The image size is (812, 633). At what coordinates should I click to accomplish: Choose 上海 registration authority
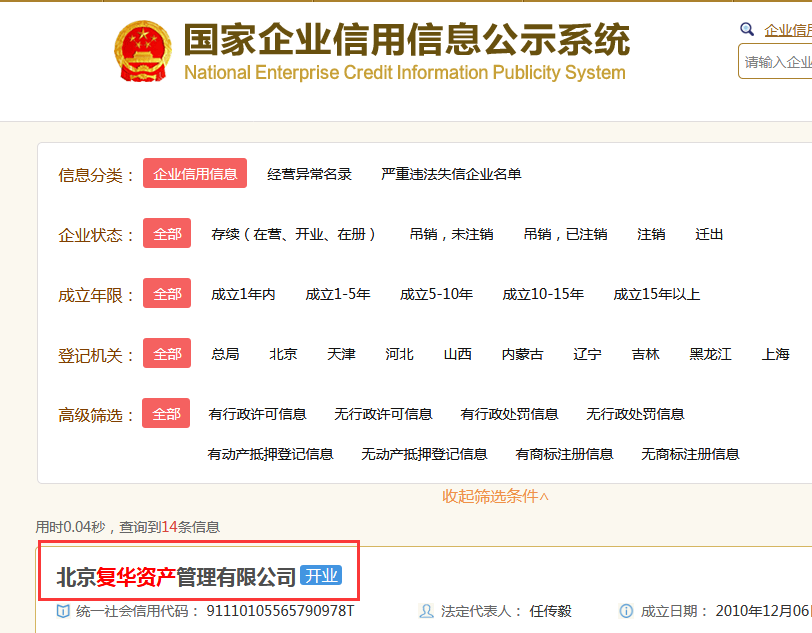click(x=775, y=354)
